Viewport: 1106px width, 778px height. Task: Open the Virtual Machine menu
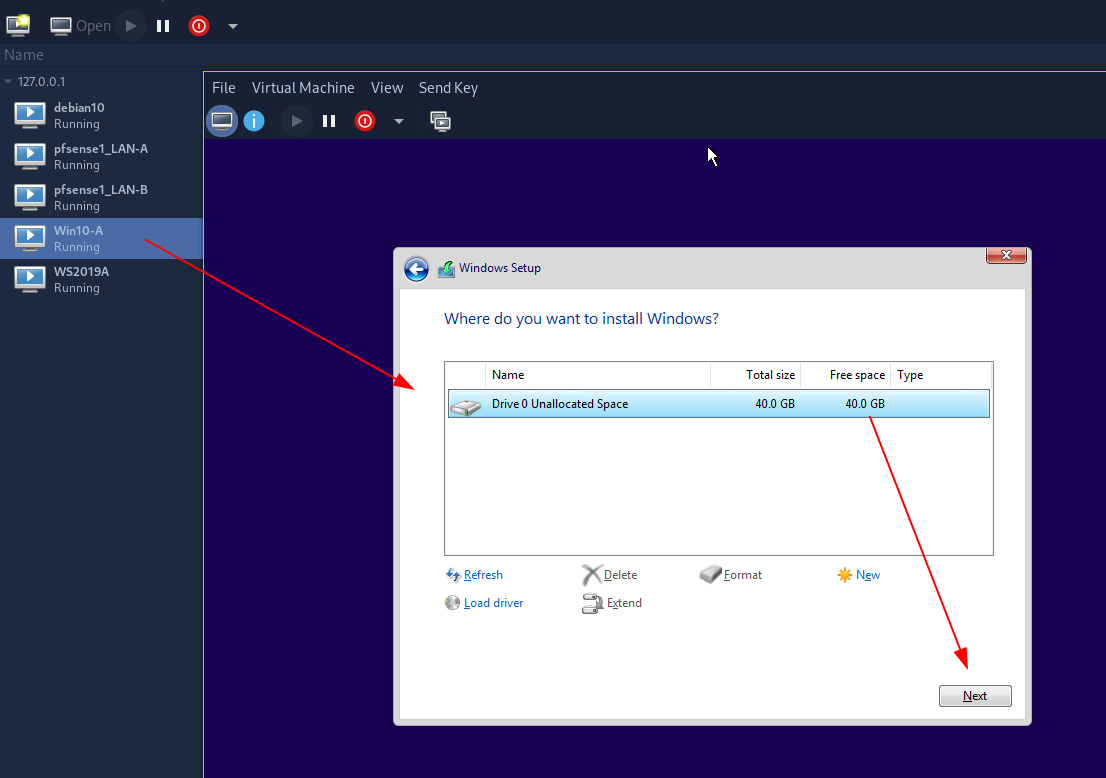[x=303, y=87]
